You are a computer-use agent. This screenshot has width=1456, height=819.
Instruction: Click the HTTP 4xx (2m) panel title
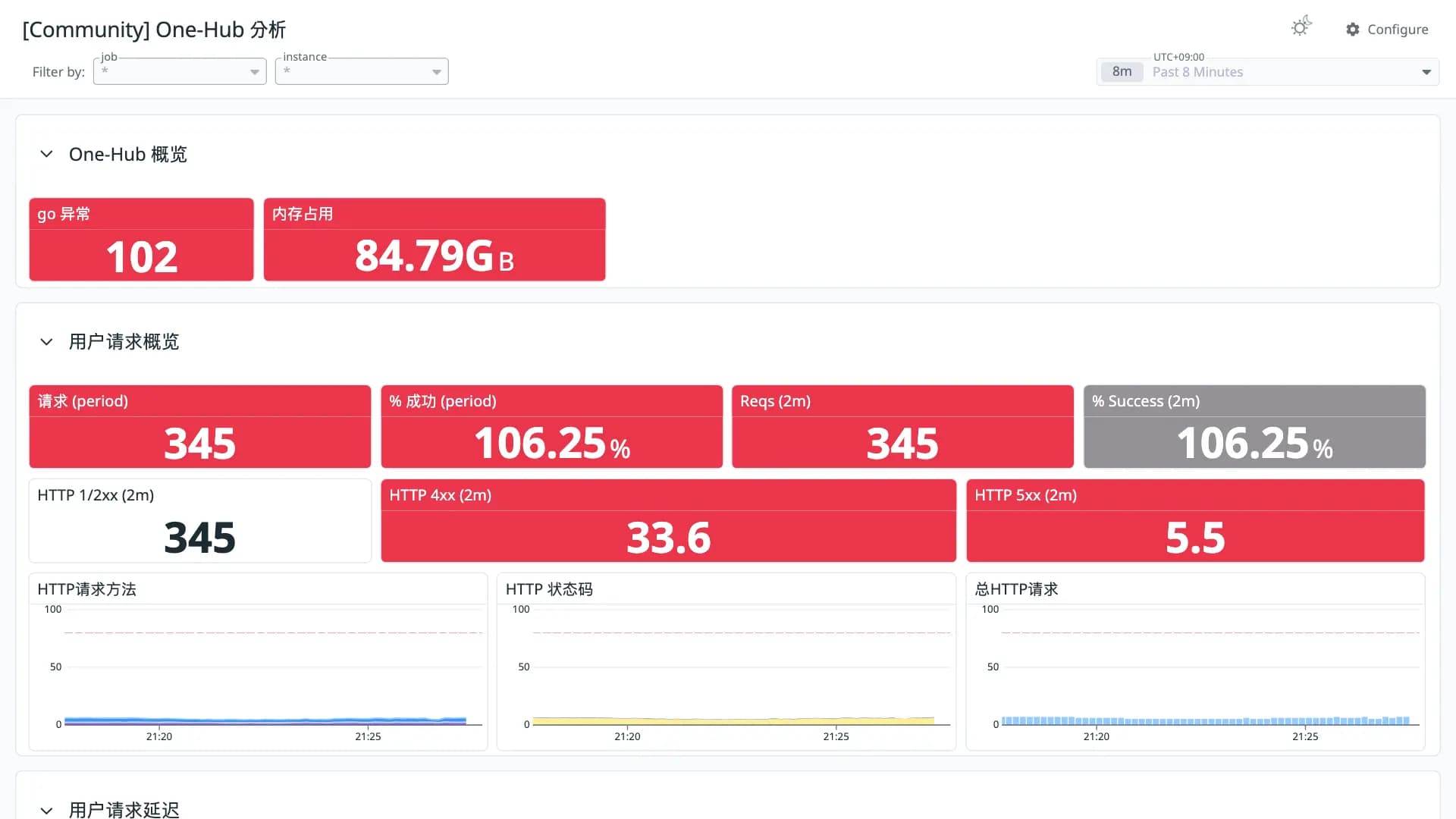point(440,495)
